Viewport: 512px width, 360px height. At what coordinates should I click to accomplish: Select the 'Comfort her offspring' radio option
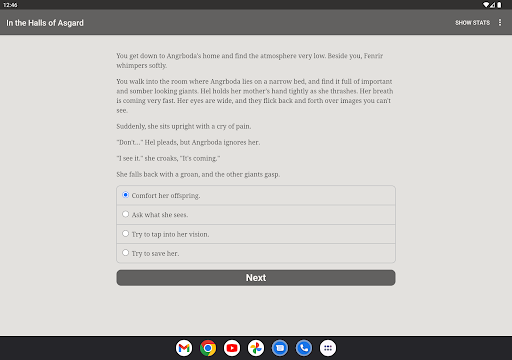coord(256,195)
